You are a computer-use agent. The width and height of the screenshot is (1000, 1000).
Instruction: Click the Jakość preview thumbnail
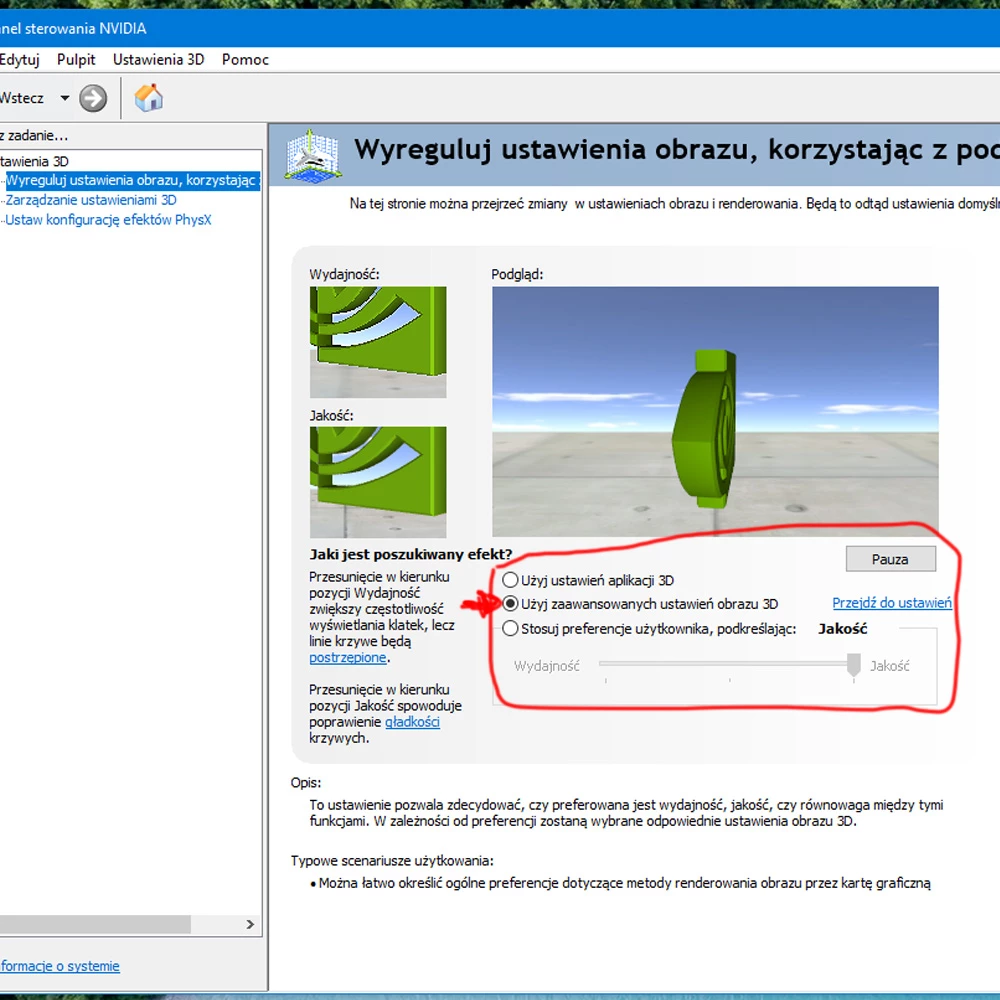pyautogui.click(x=378, y=482)
